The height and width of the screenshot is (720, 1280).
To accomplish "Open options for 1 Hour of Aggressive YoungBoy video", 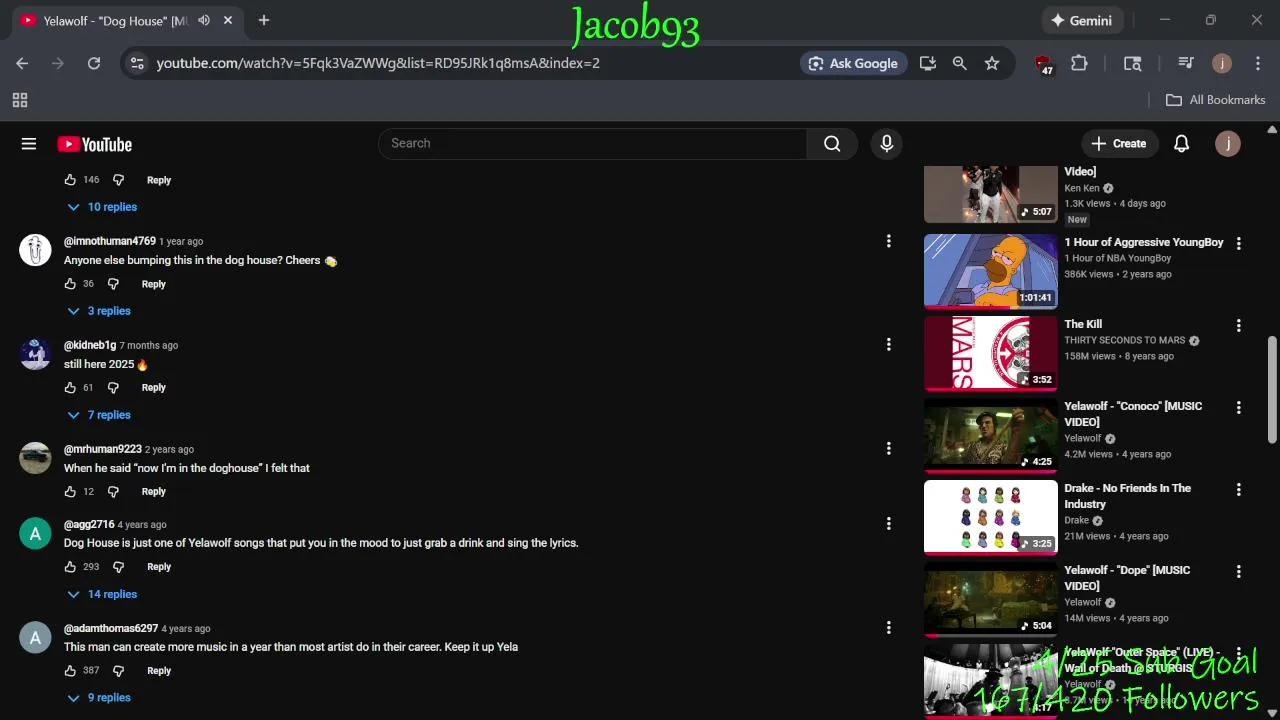I will [x=1238, y=243].
